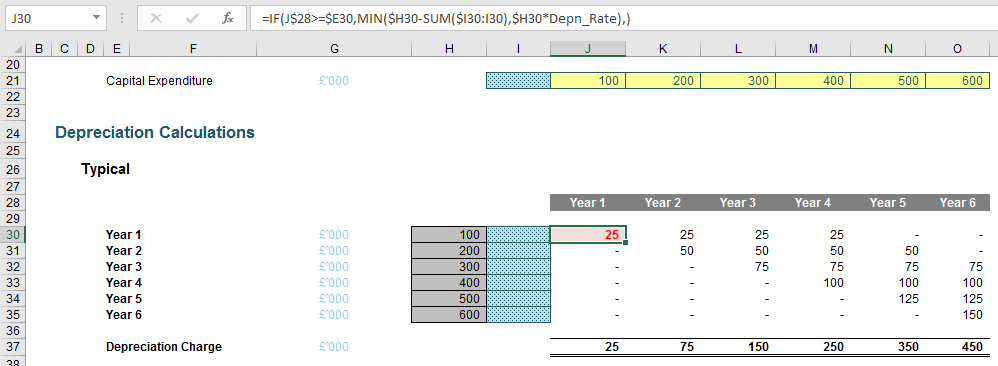This screenshot has width=998, height=366.
Task: Click the Year 6 column heading cell
Action: (x=958, y=202)
